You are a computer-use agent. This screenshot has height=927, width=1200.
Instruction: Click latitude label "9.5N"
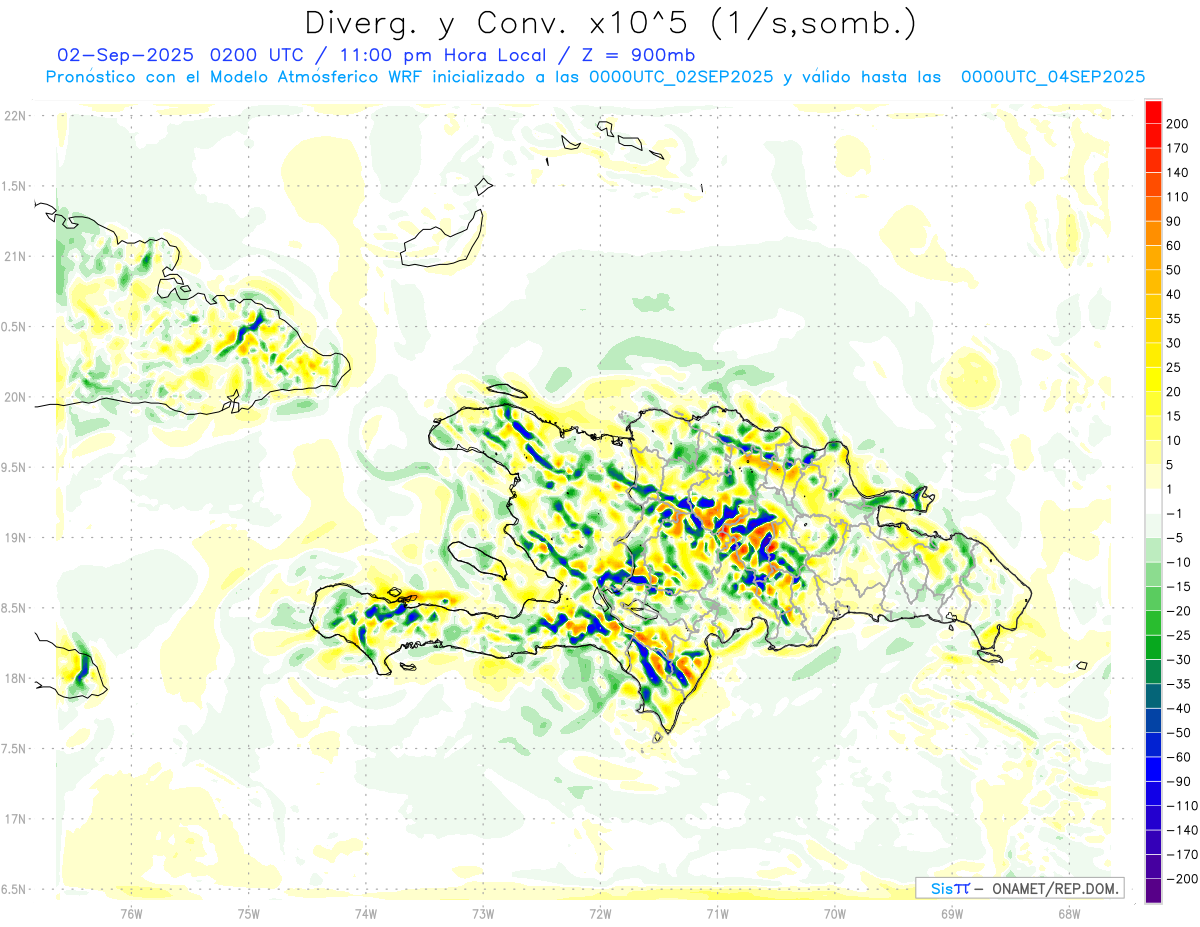15,467
